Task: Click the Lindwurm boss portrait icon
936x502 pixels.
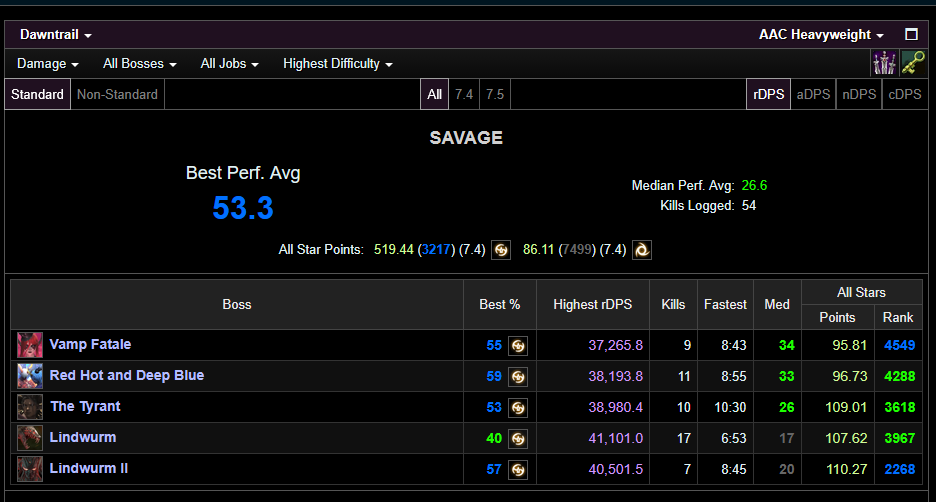Action: coord(30,438)
